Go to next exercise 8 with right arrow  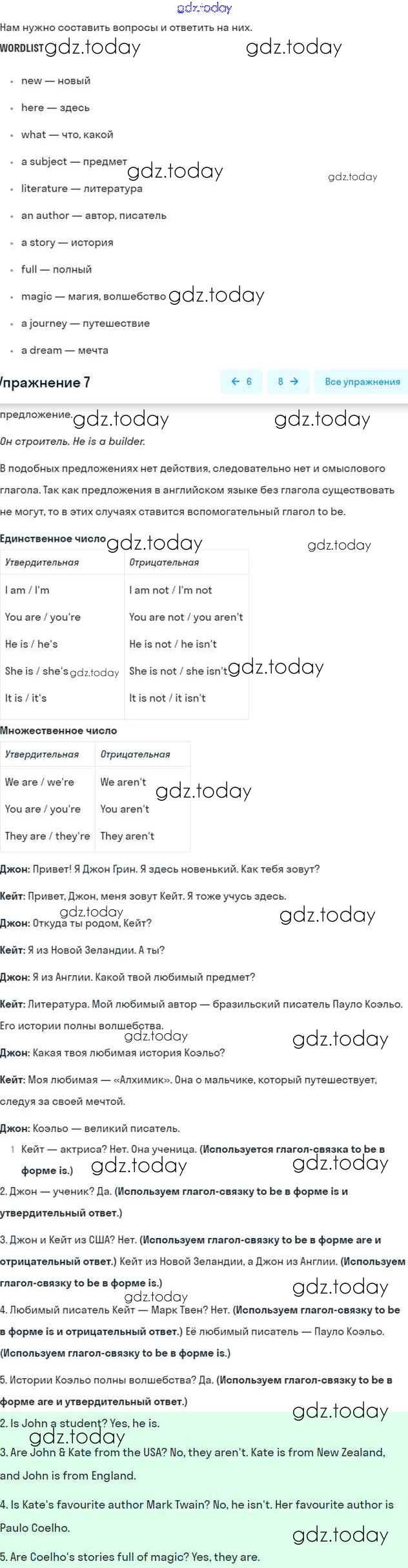click(288, 382)
